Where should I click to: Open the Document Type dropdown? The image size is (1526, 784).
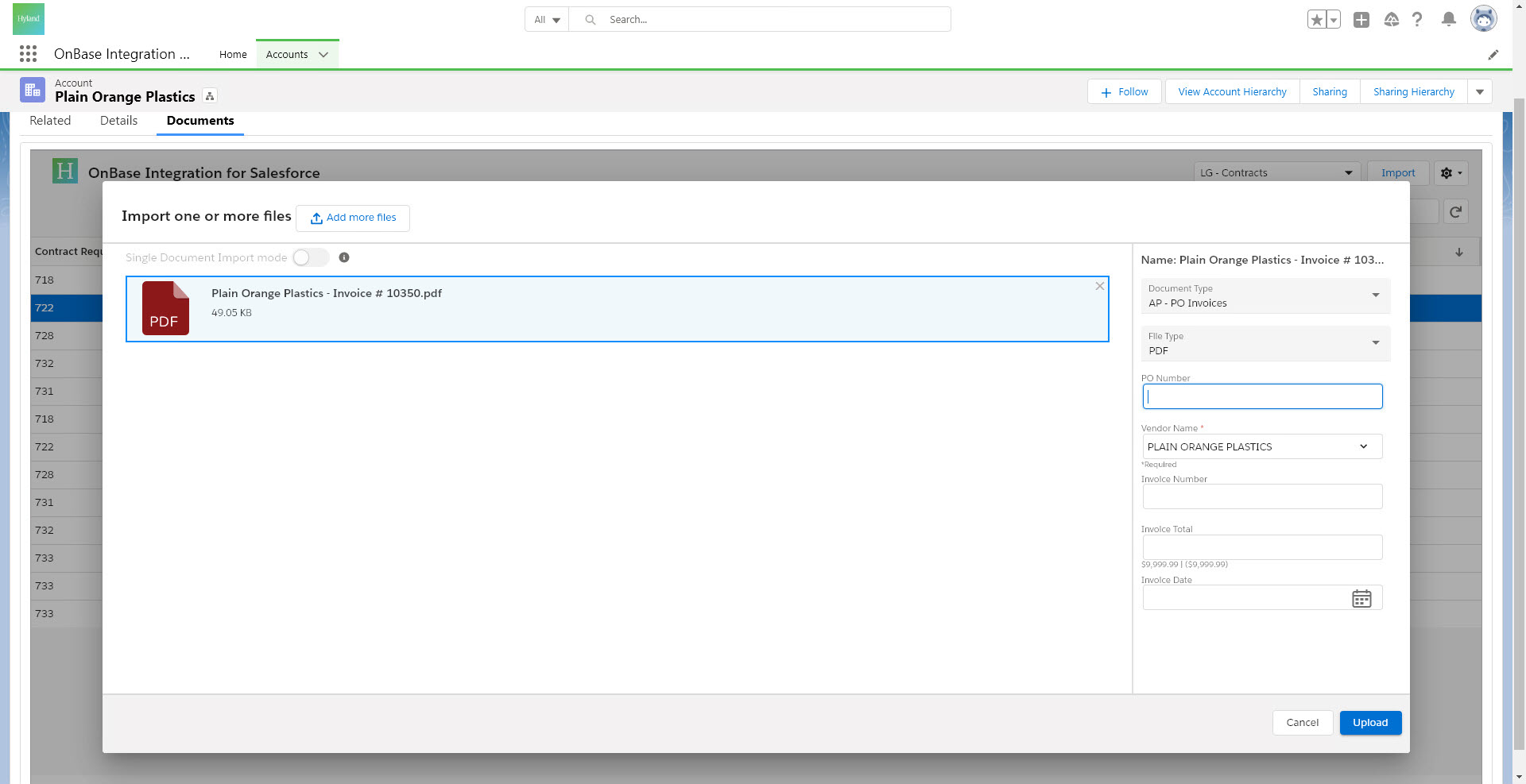pyautogui.click(x=1266, y=295)
